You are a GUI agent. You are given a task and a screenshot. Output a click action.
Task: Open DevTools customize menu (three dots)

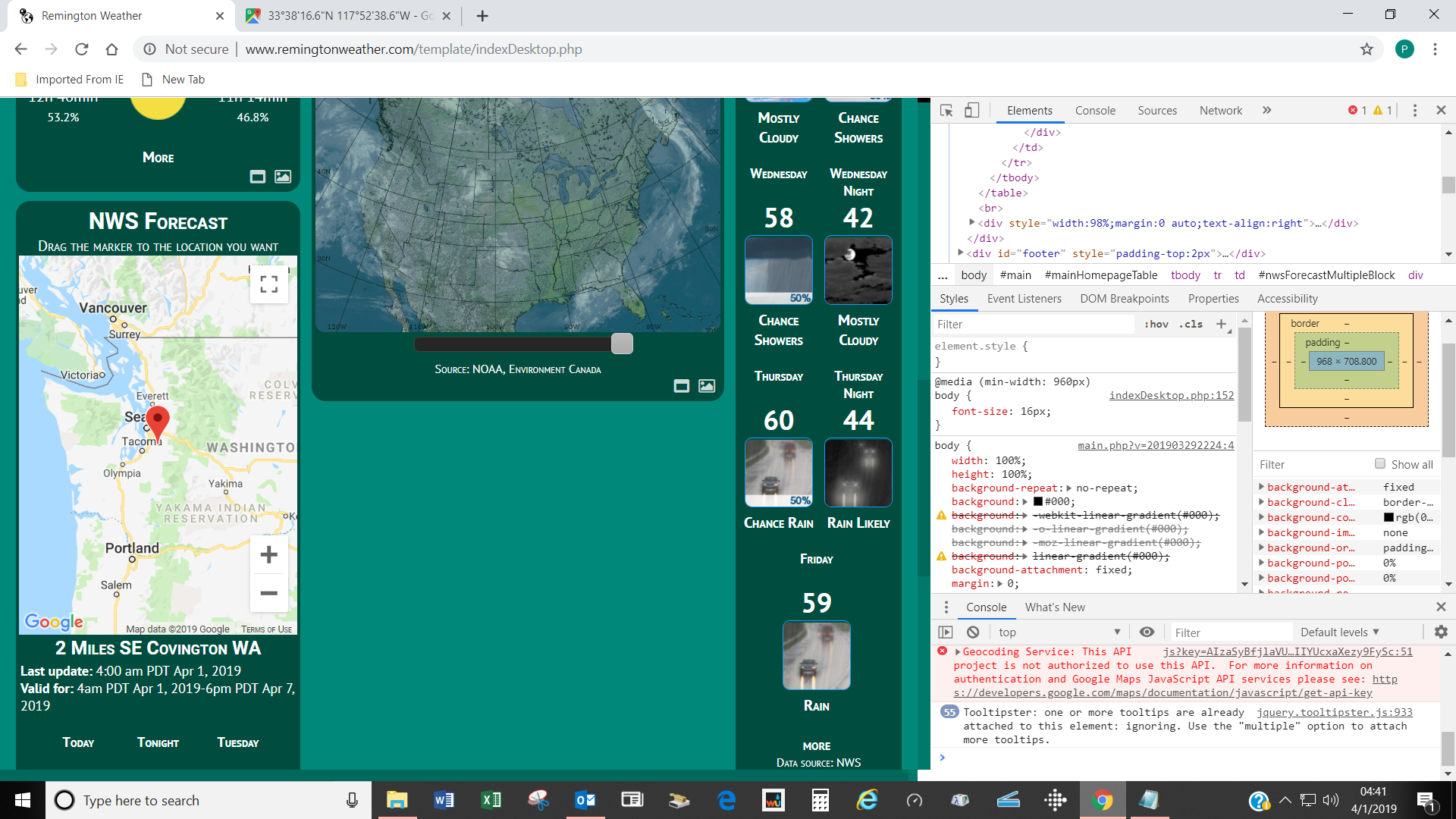pyautogui.click(x=1414, y=111)
